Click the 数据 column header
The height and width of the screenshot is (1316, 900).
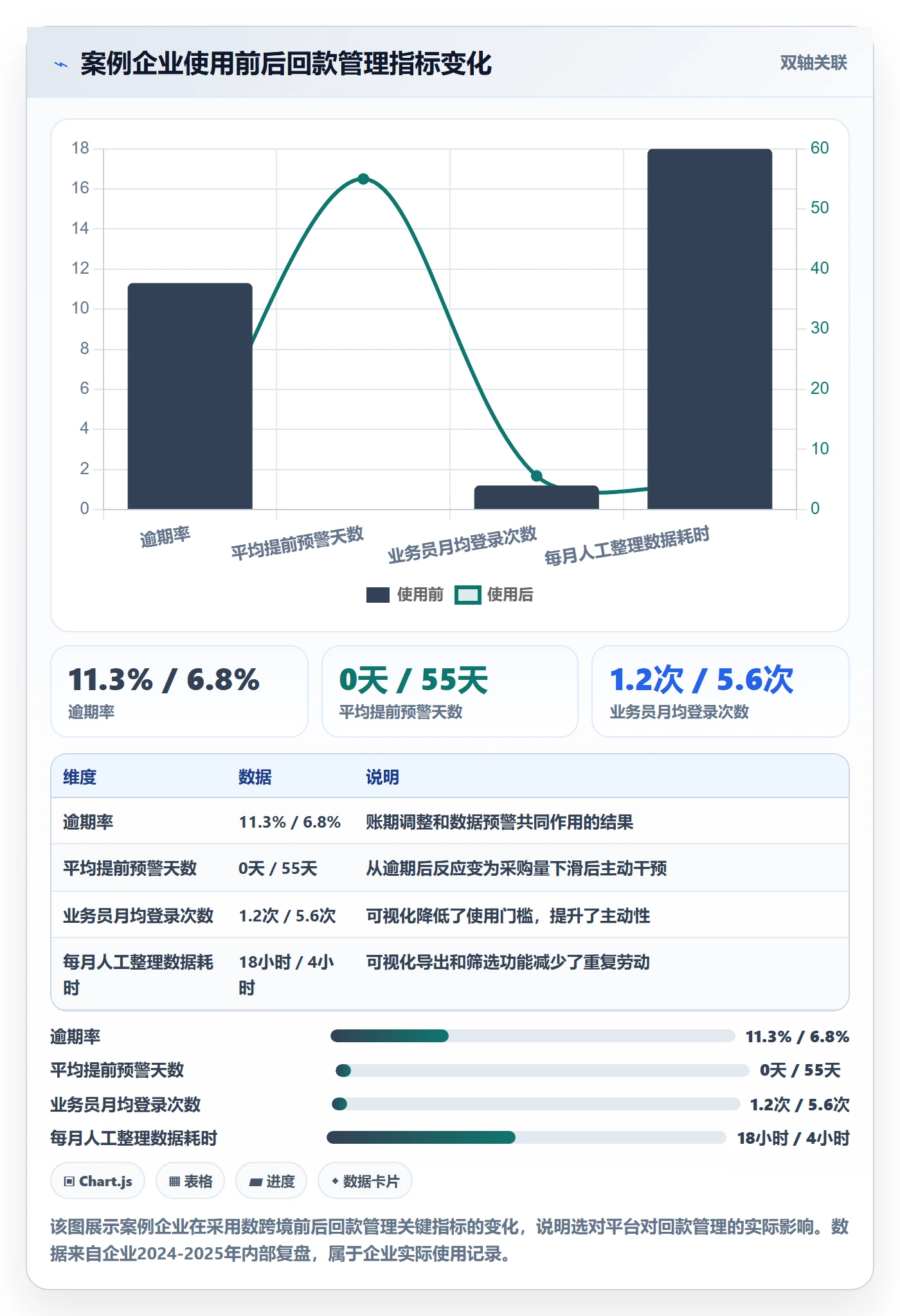[255, 777]
